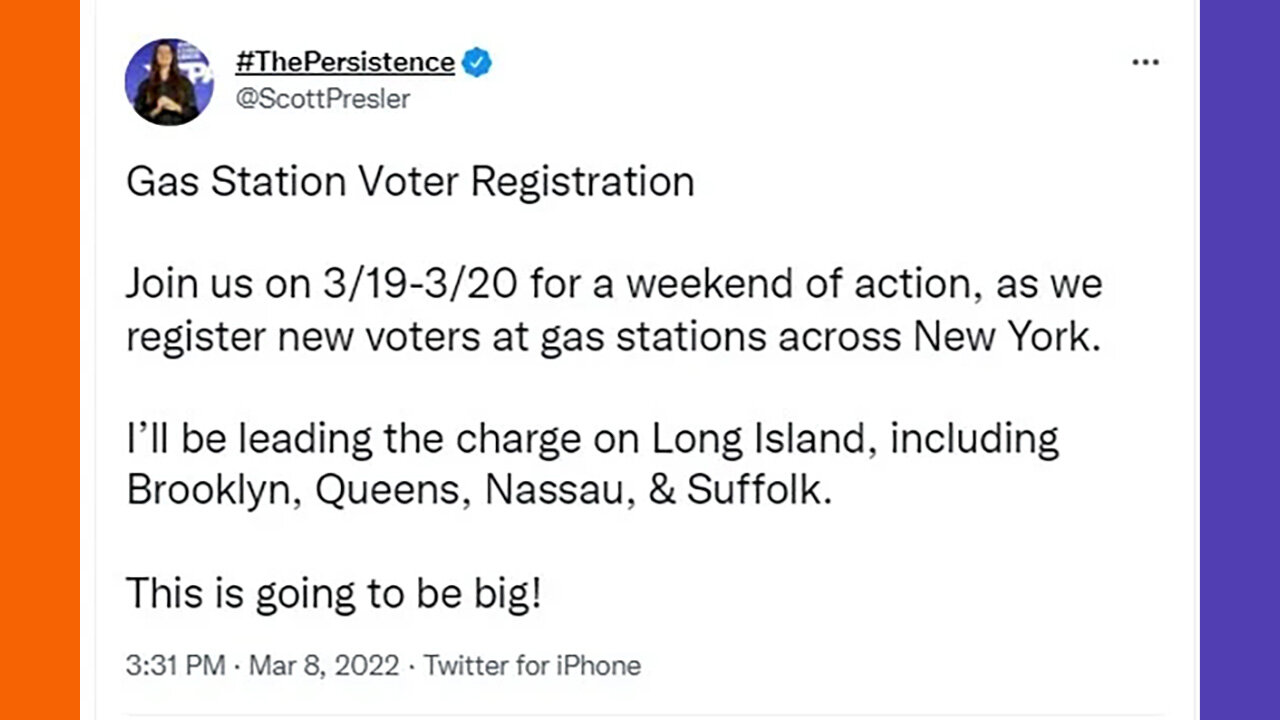Select the Mar 8, 2022 date
Viewport: 1280px width, 720px height.
324,665
